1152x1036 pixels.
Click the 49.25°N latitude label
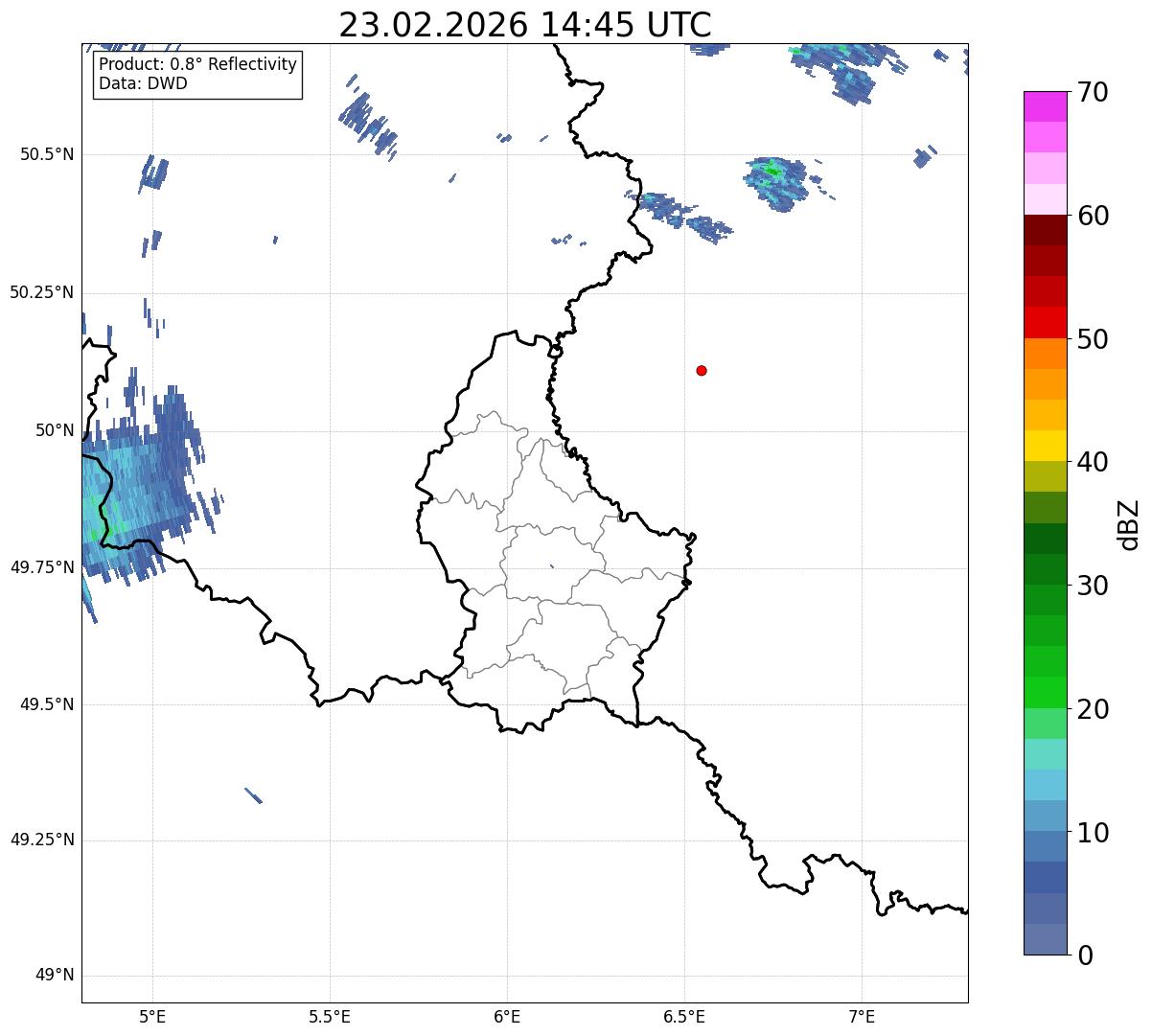tap(41, 840)
